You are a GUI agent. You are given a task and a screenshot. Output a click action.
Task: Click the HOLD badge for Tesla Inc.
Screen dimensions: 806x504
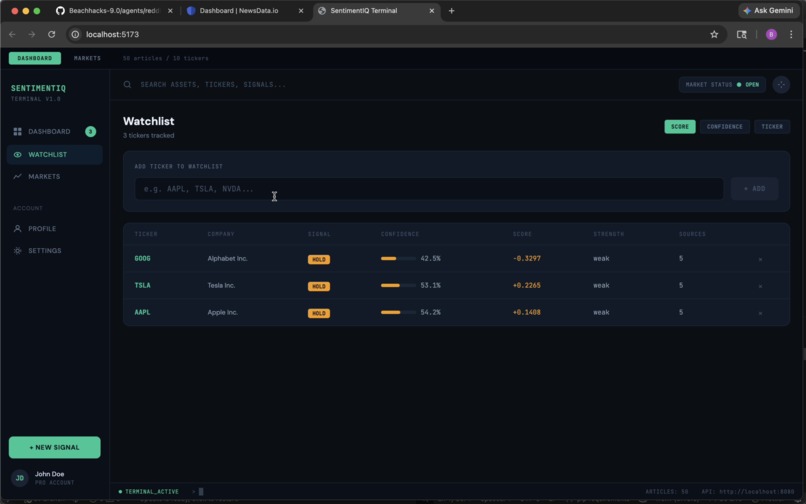(319, 286)
